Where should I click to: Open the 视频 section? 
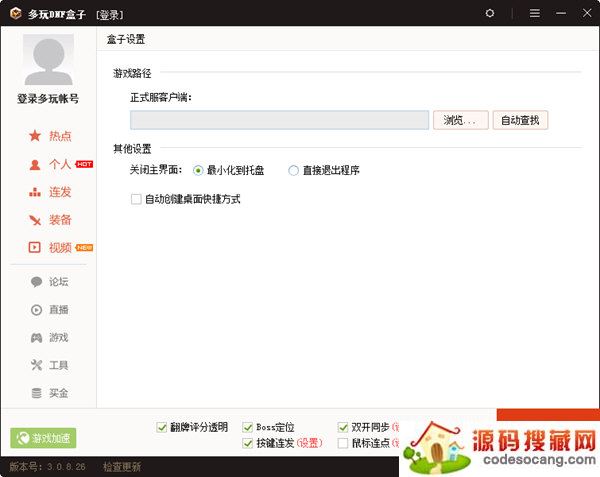pyautogui.click(x=60, y=247)
